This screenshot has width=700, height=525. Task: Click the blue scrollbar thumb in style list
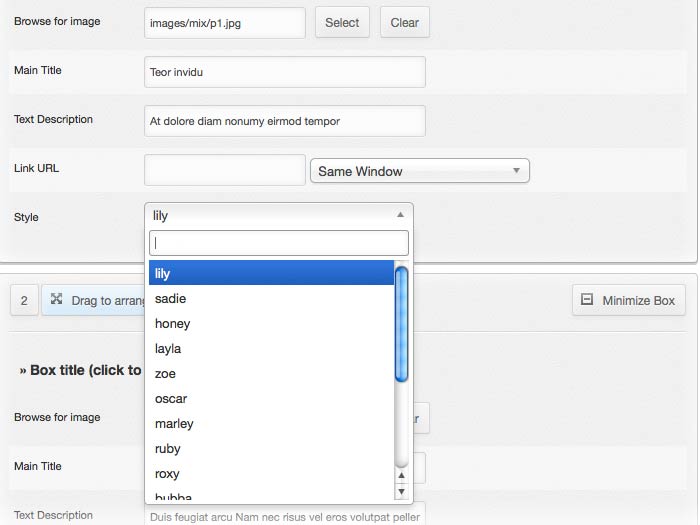pos(402,322)
